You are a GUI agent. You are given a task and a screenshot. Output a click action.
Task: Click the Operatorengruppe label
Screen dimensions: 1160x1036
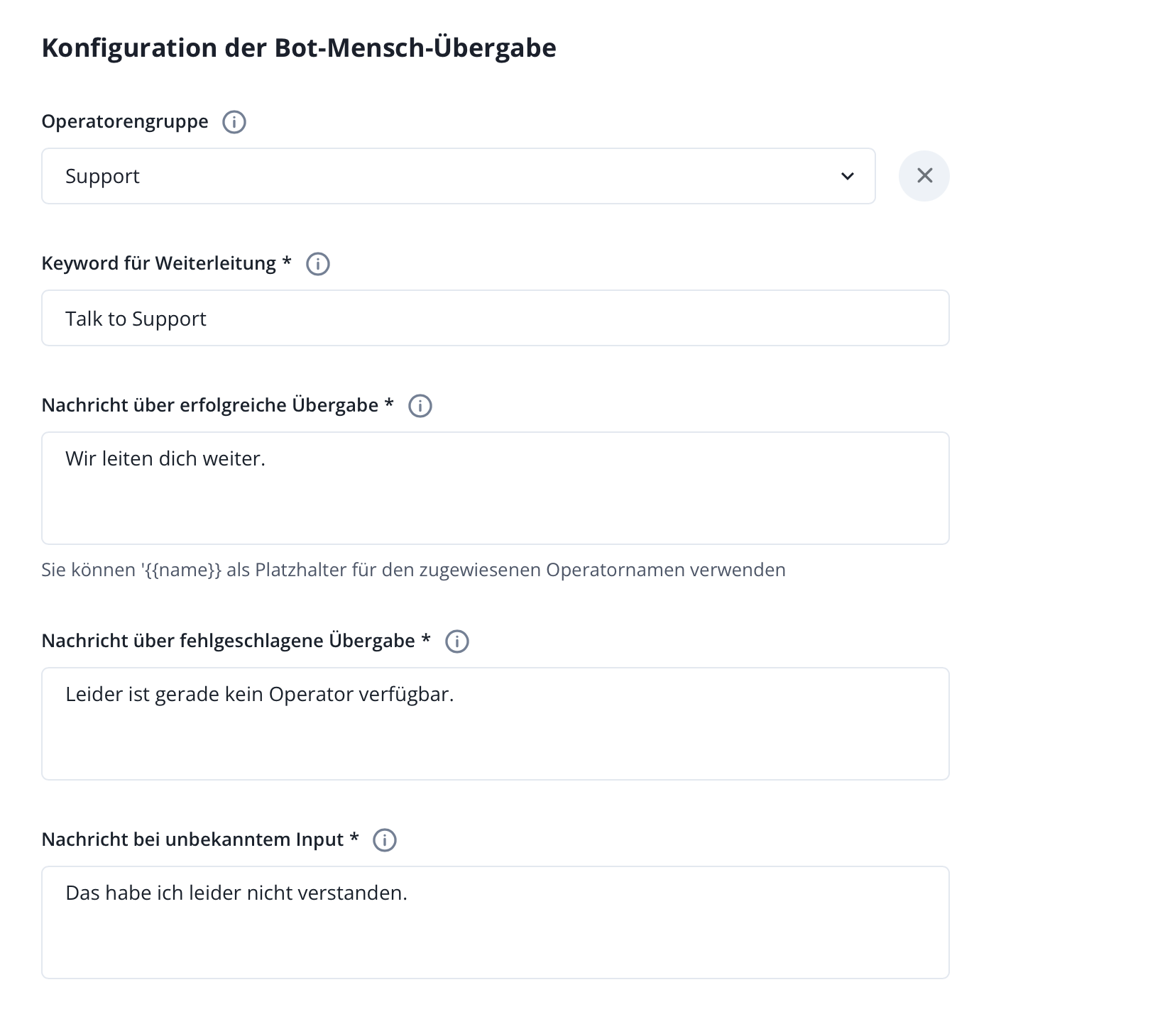tap(125, 122)
